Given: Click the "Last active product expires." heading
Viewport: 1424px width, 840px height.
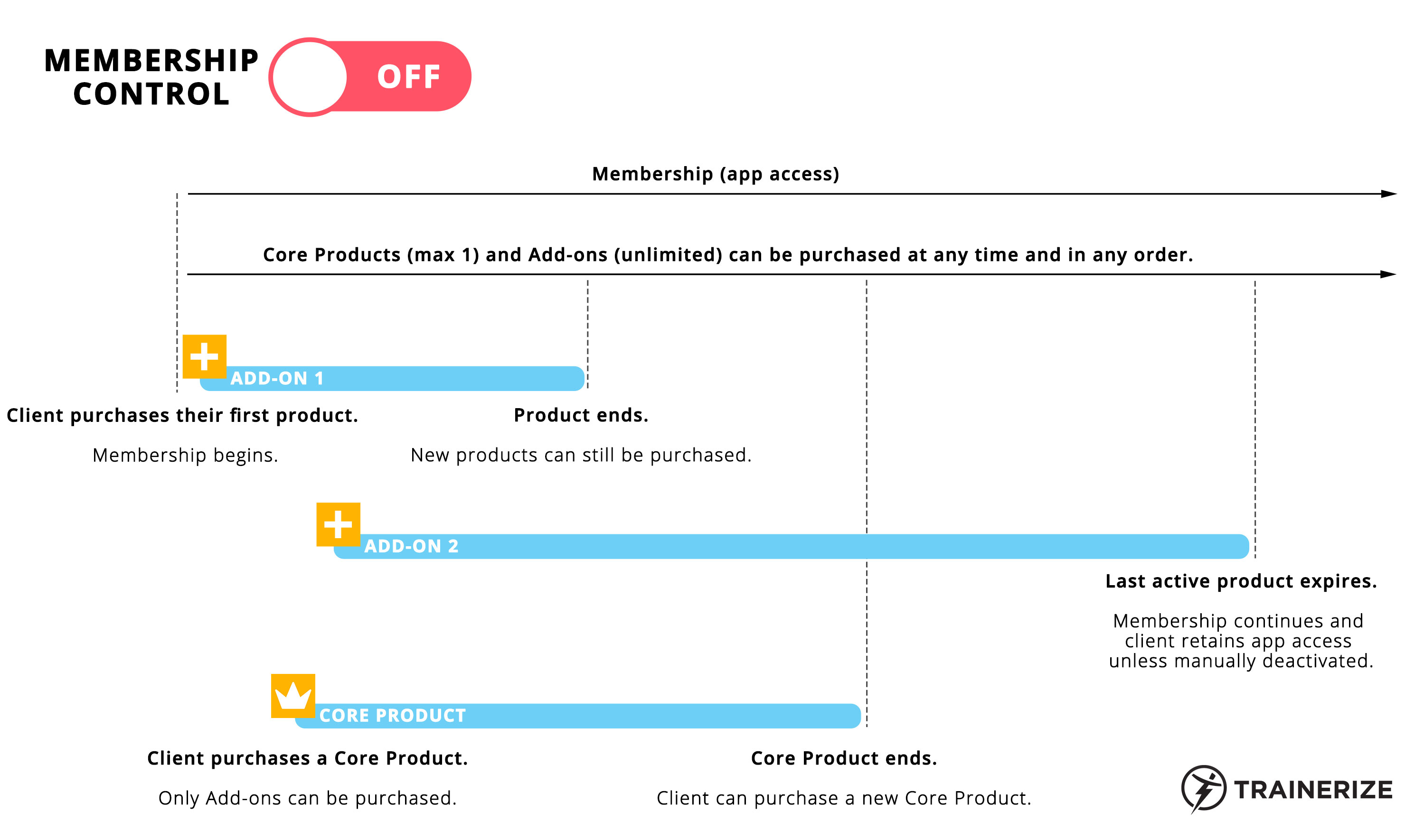Looking at the screenshot, I should click(1241, 581).
